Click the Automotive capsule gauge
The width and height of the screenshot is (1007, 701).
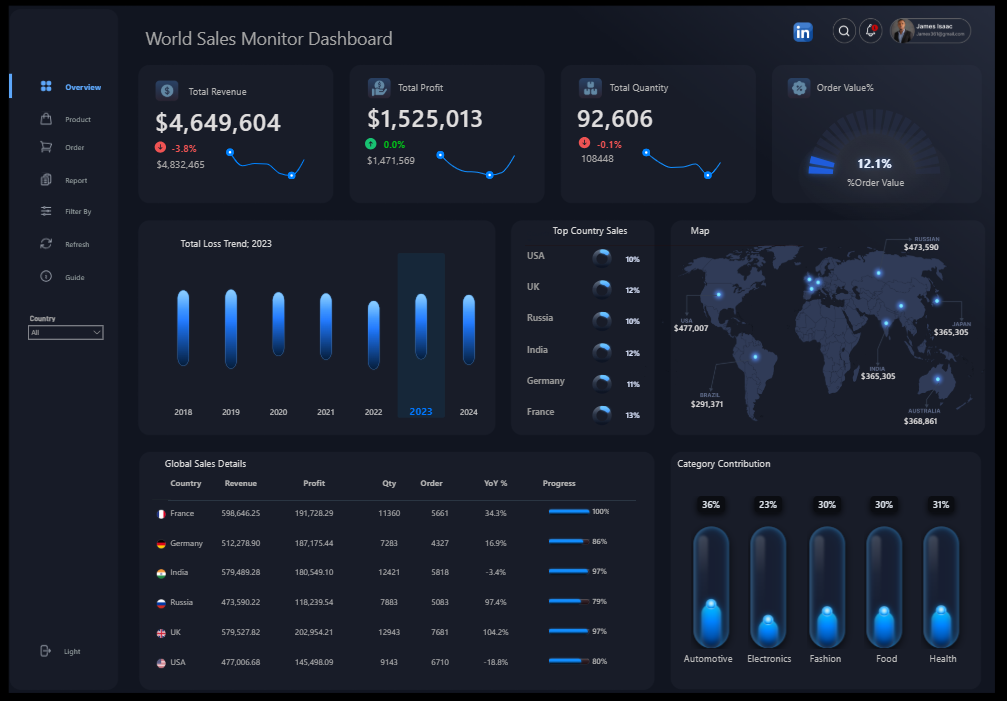click(711, 587)
